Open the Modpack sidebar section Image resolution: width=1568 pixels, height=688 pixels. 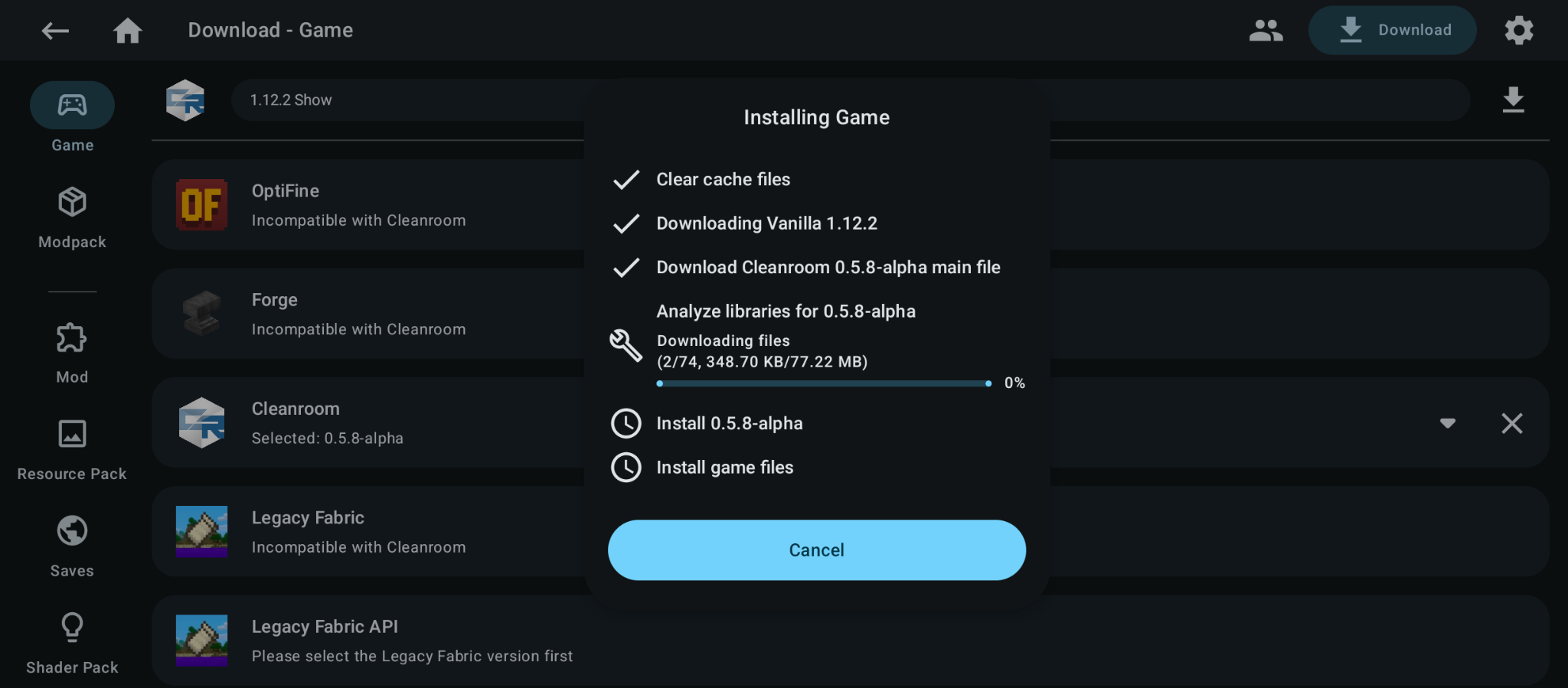tap(73, 218)
